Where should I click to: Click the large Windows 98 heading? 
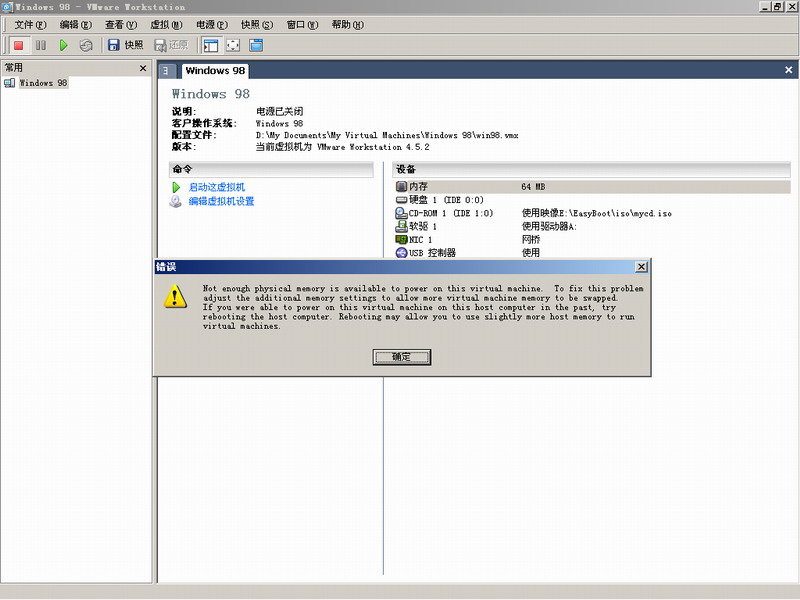click(x=211, y=94)
